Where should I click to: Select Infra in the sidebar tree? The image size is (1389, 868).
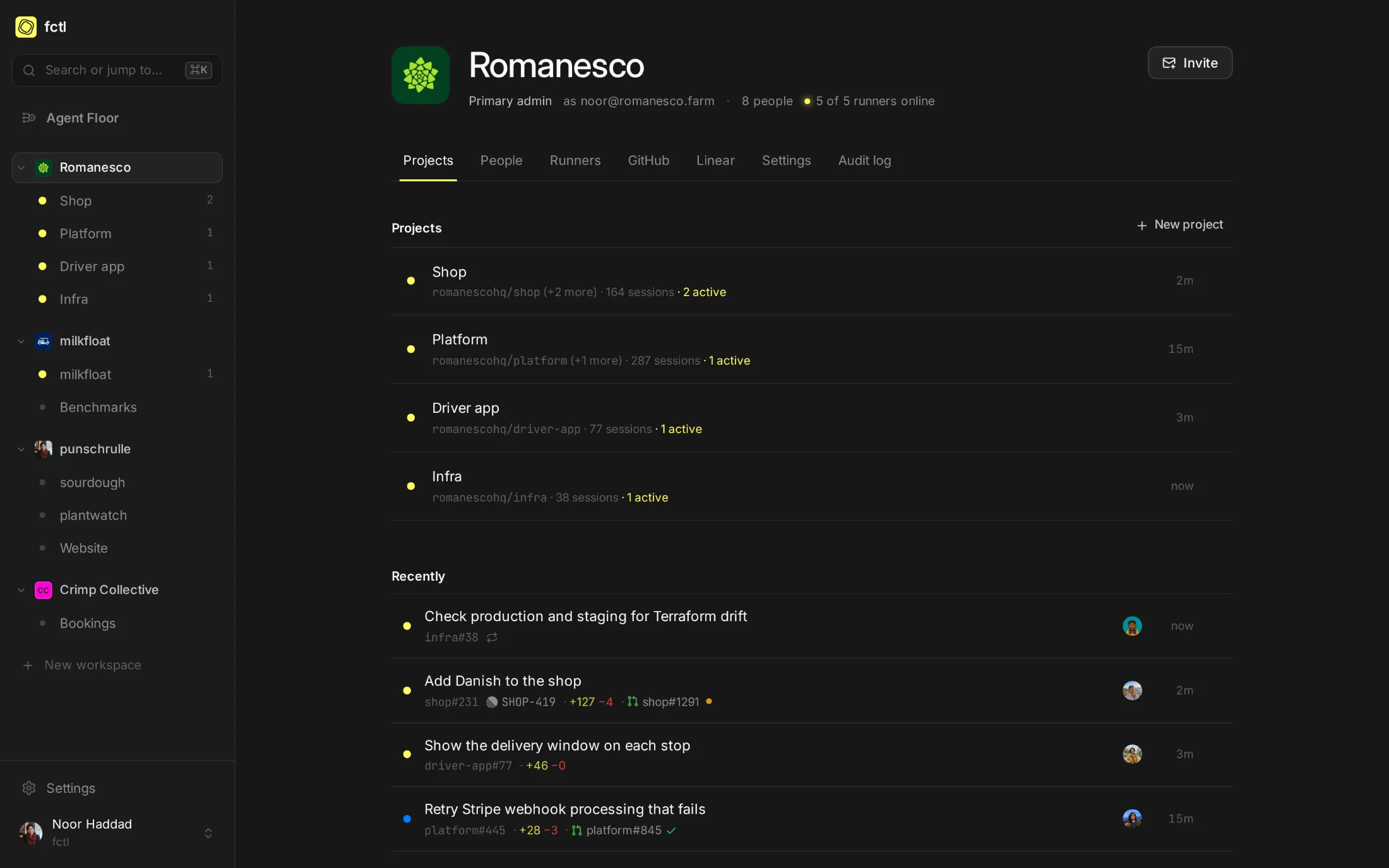tap(117, 299)
